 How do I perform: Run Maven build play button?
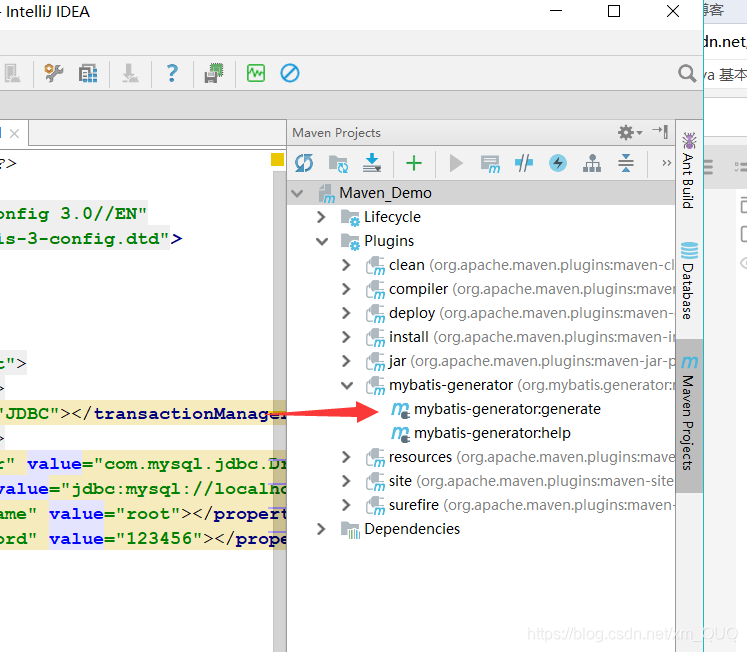tap(456, 163)
